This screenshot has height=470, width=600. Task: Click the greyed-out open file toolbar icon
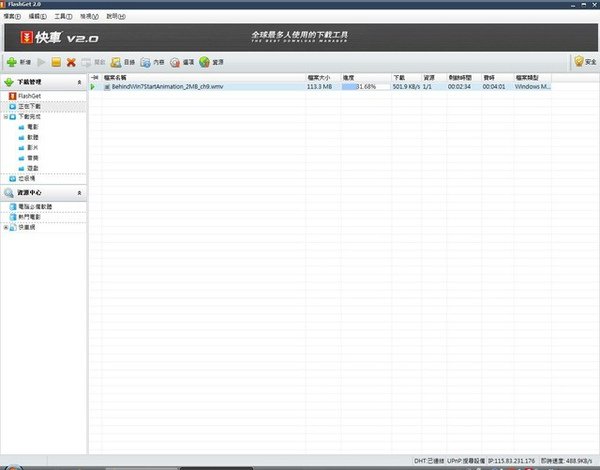point(86,62)
